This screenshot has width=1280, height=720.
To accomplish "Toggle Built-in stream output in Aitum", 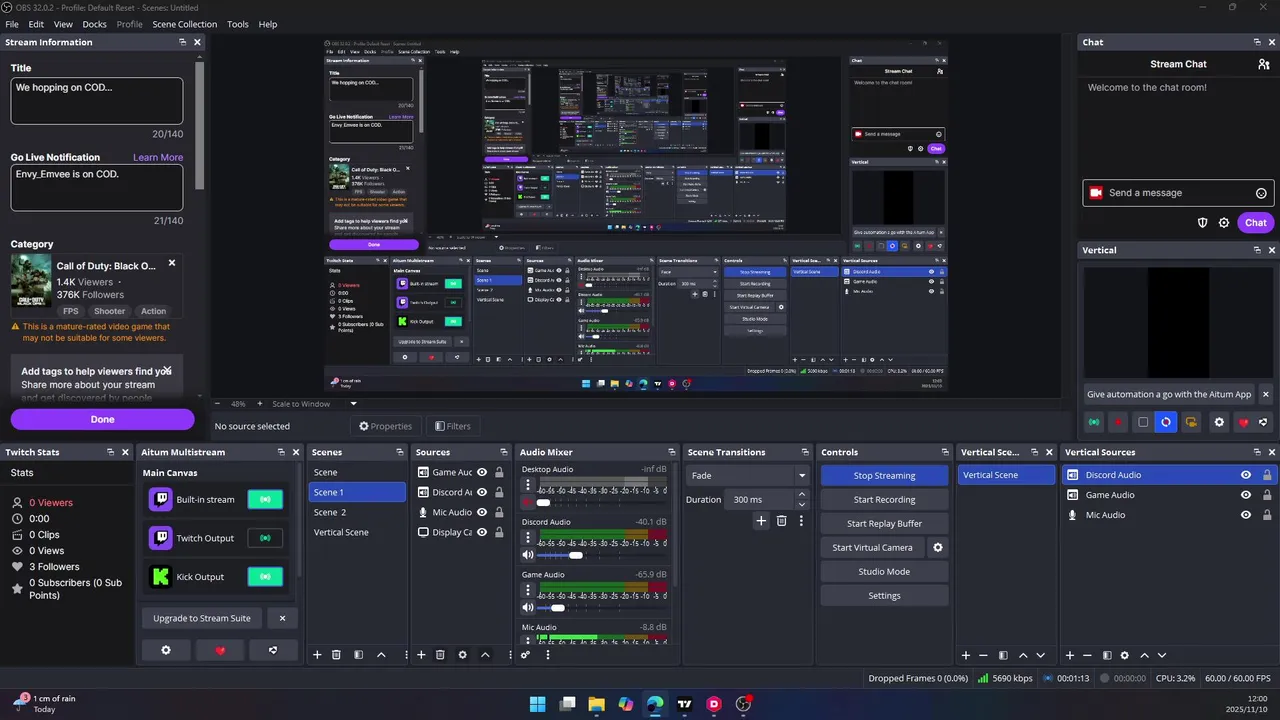I will [265, 499].
